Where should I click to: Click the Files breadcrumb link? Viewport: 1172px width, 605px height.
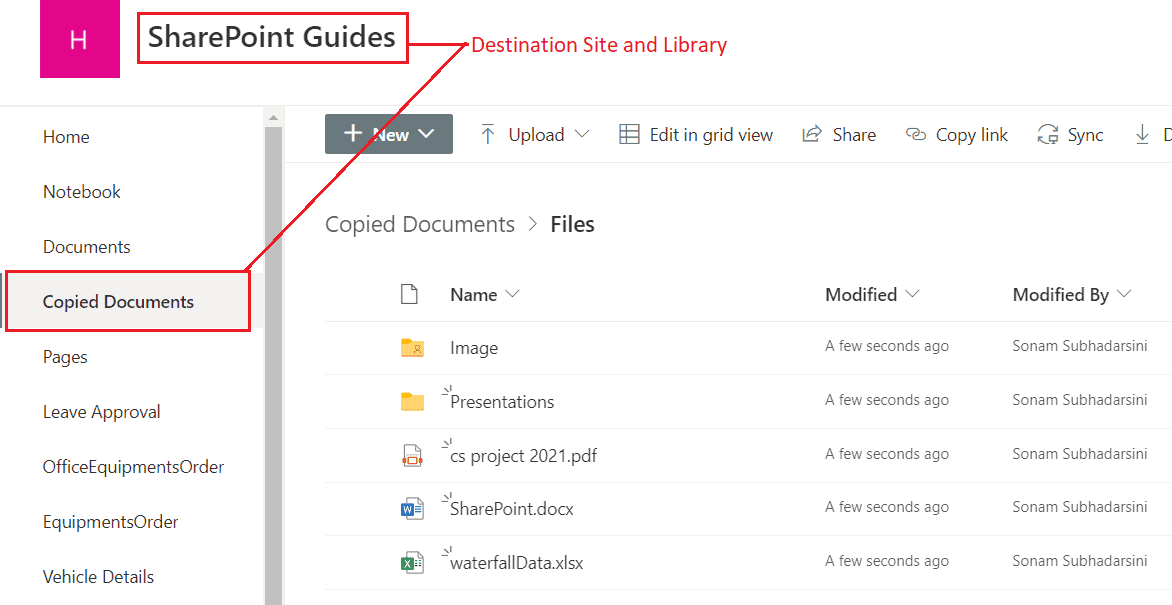tap(572, 223)
